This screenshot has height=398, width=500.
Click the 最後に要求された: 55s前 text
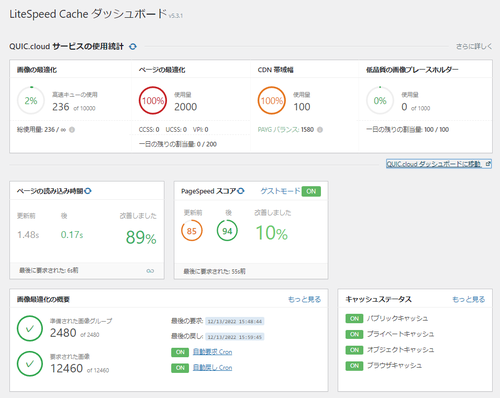coord(214,271)
